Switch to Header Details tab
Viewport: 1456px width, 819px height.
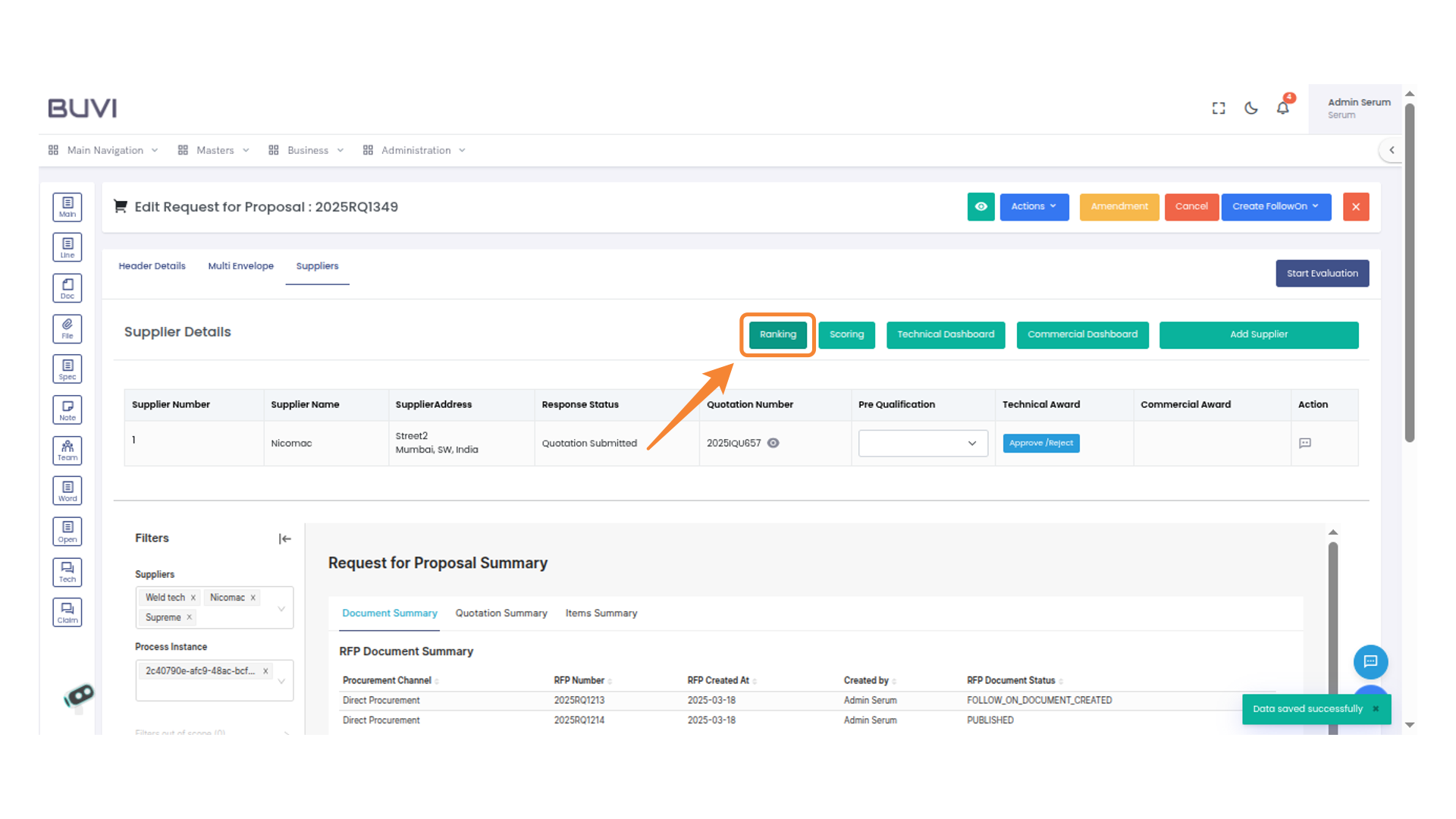[x=152, y=266]
